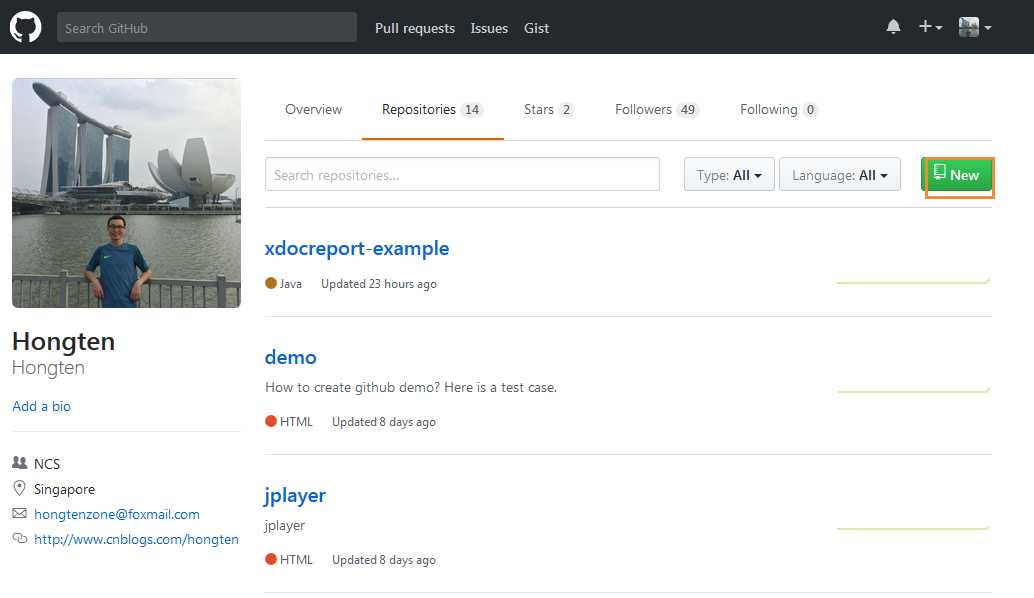Click the Search GitHub field
The image size is (1034, 598).
206,28
